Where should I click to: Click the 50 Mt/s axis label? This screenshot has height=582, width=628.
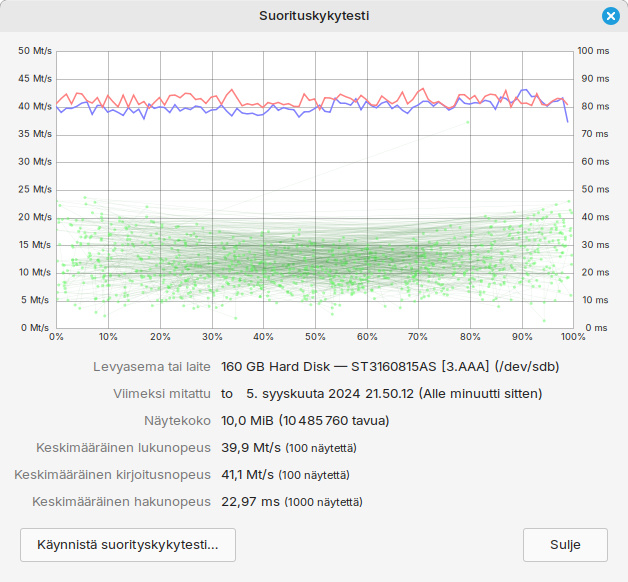tap(35, 51)
